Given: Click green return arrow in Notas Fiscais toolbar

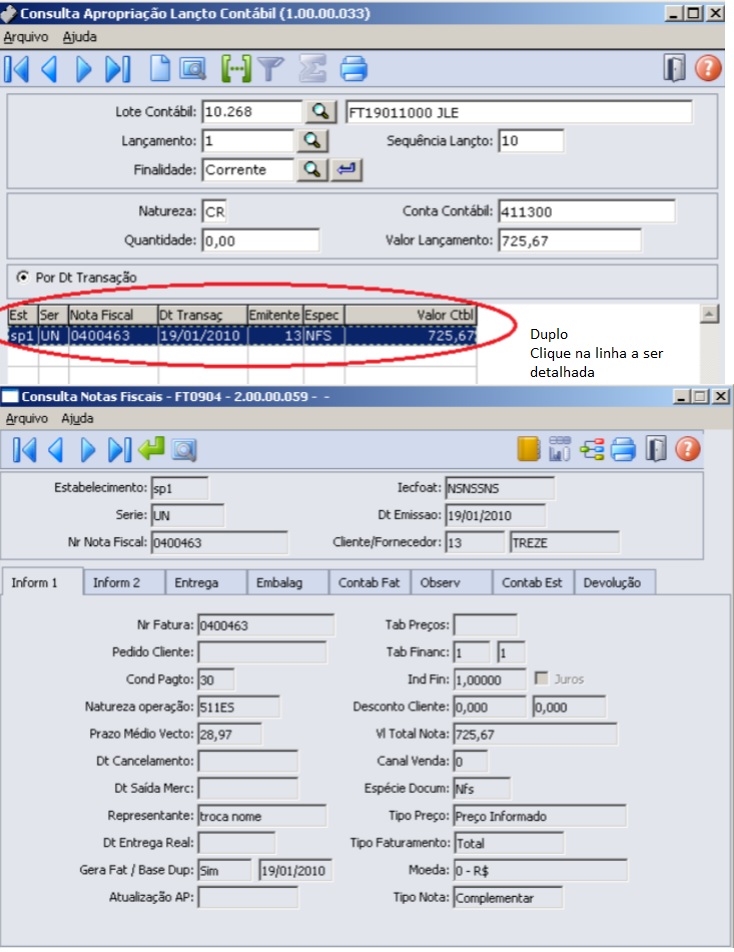Looking at the screenshot, I should pyautogui.click(x=151, y=449).
